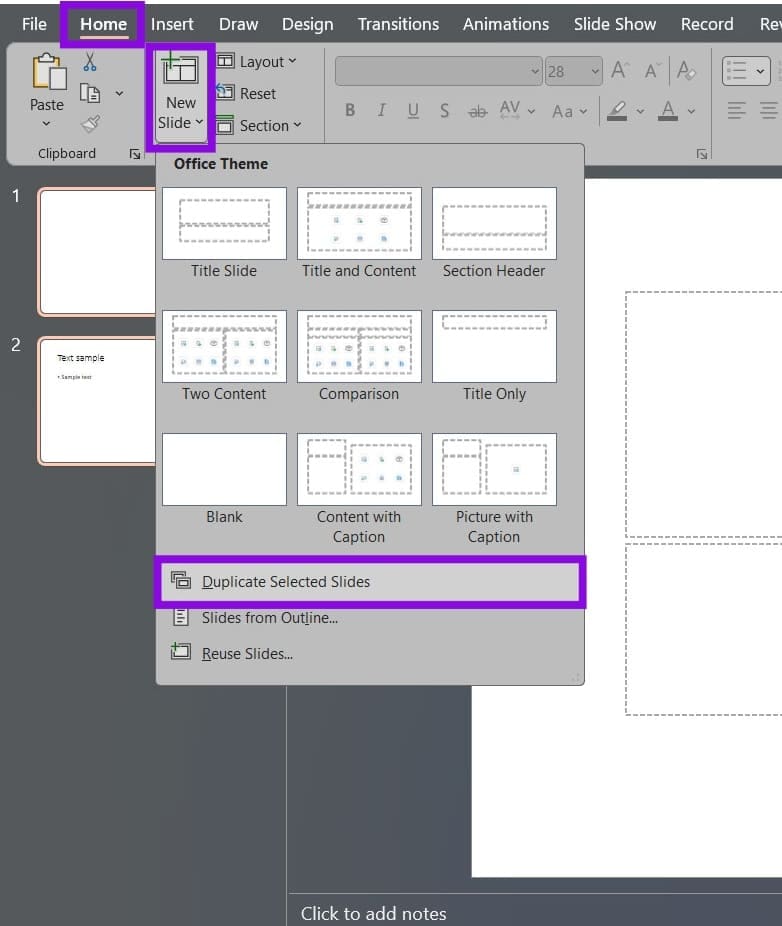Click the Cut scissors icon
Image resolution: width=782 pixels, height=926 pixels.
(90, 61)
